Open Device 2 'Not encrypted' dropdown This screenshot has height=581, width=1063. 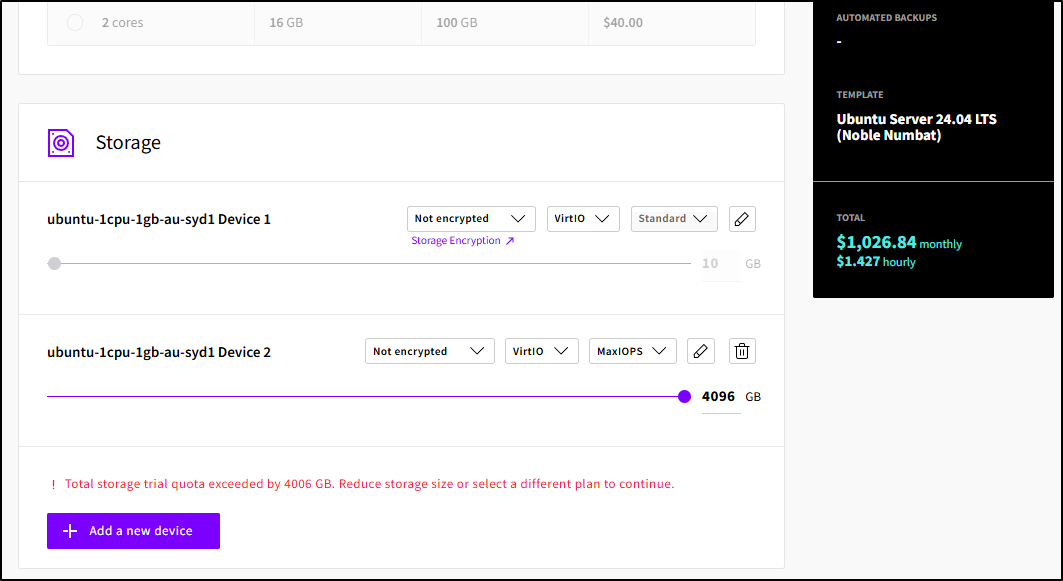coord(429,351)
